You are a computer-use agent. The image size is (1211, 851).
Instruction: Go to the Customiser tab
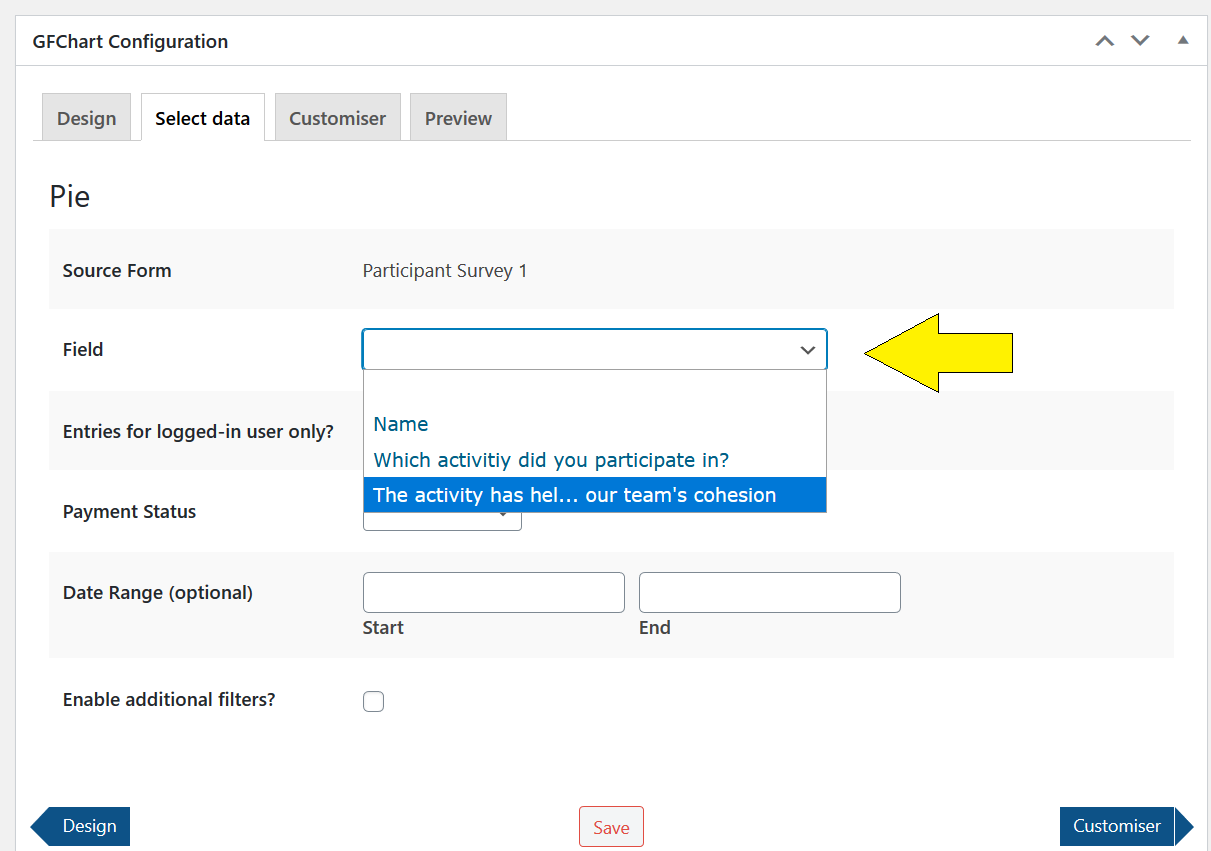click(337, 118)
